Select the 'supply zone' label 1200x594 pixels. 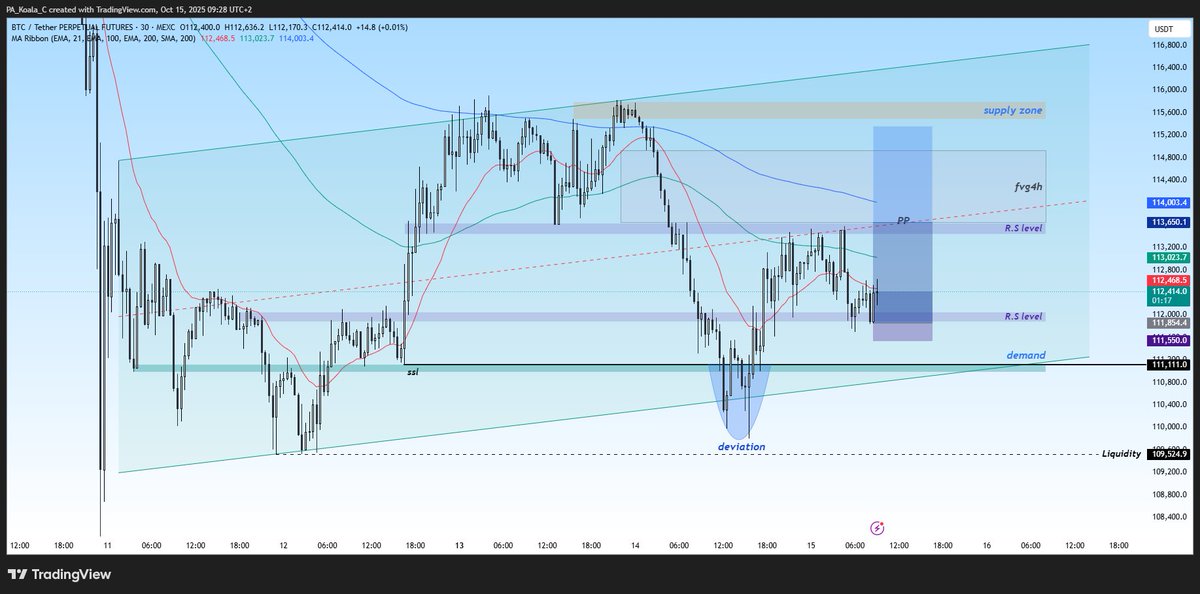(1012, 110)
